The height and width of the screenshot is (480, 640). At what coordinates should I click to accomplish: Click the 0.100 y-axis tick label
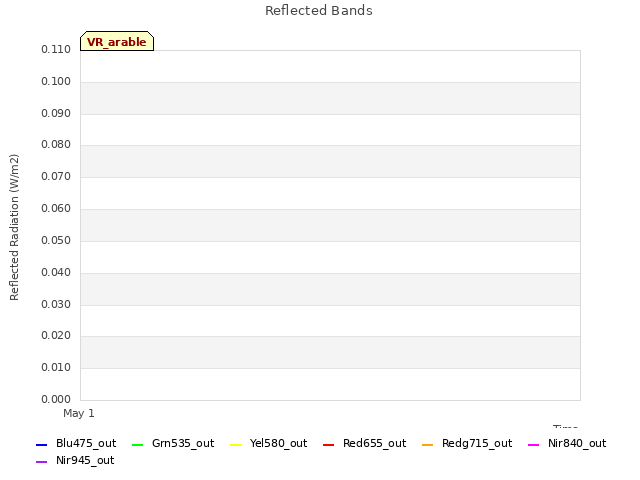coord(56,81)
